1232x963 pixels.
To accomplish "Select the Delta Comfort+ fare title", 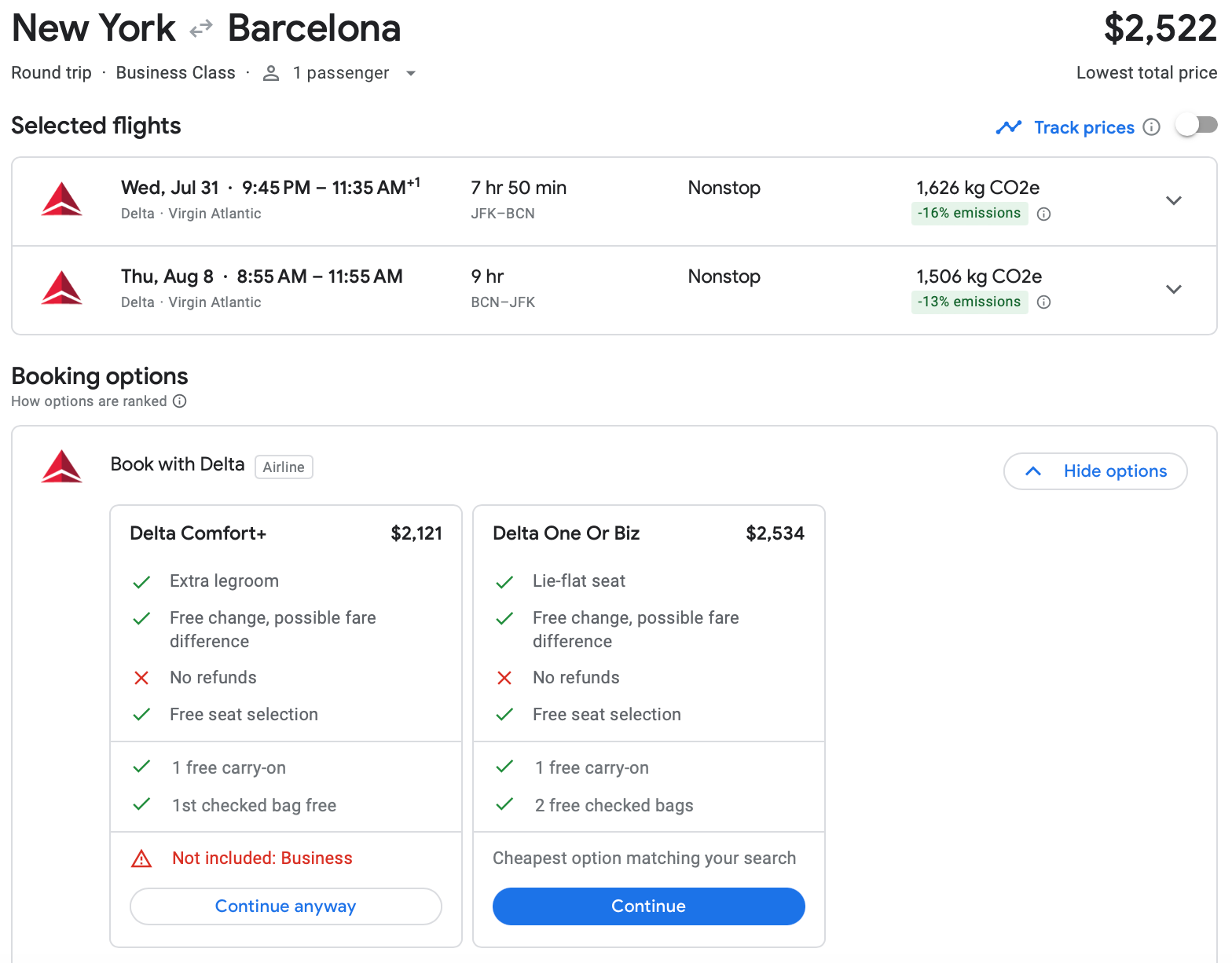I will click(198, 533).
